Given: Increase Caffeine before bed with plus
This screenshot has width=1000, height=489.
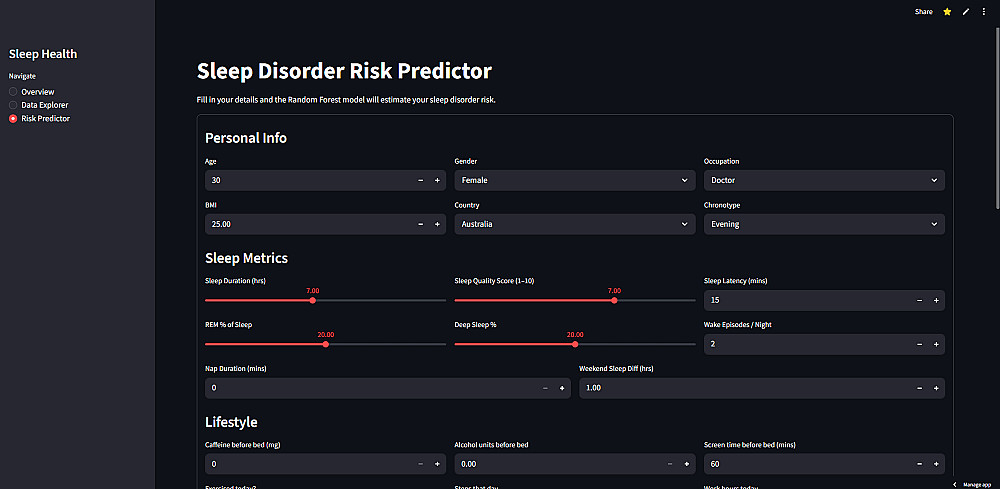Looking at the screenshot, I should point(438,464).
